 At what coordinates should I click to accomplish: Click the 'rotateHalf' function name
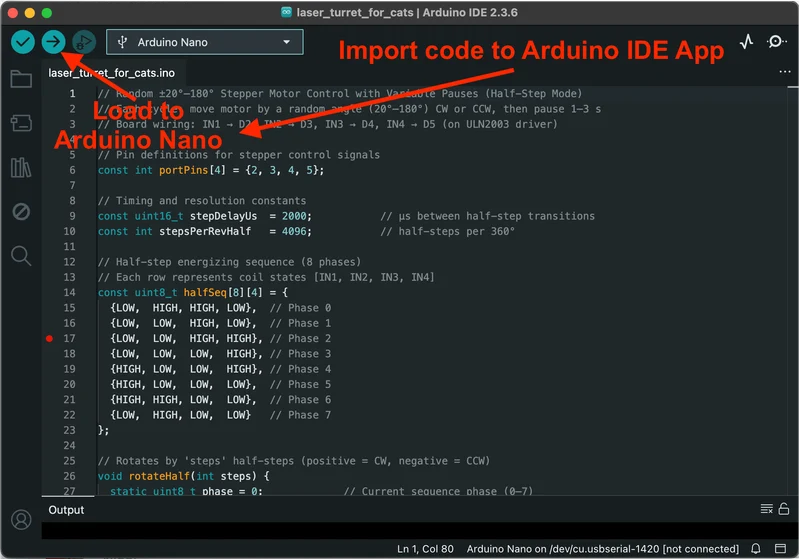pos(159,476)
